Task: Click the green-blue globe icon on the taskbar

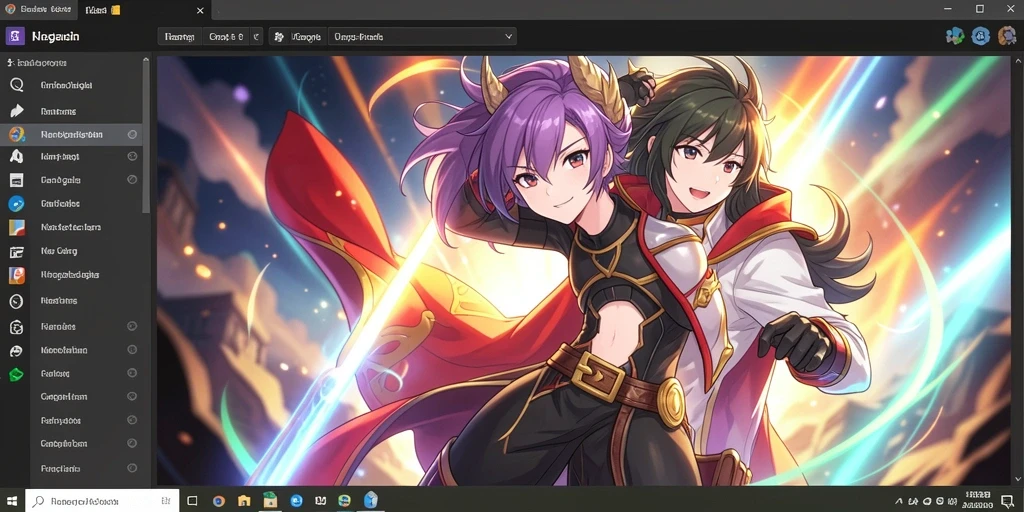Action: coord(344,501)
